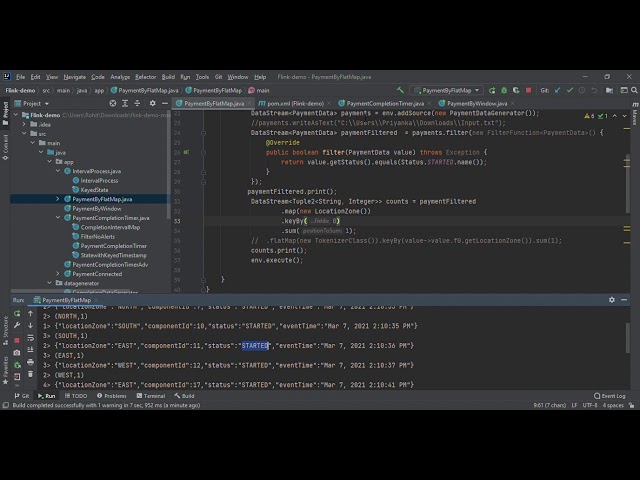Viewport: 640px width, 480px height.
Task: Select KeyedState class in project tree
Action: [94, 190]
